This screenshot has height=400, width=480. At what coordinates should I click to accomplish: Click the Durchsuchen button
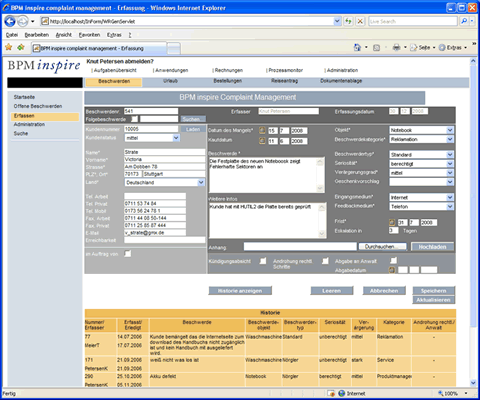coord(383,247)
